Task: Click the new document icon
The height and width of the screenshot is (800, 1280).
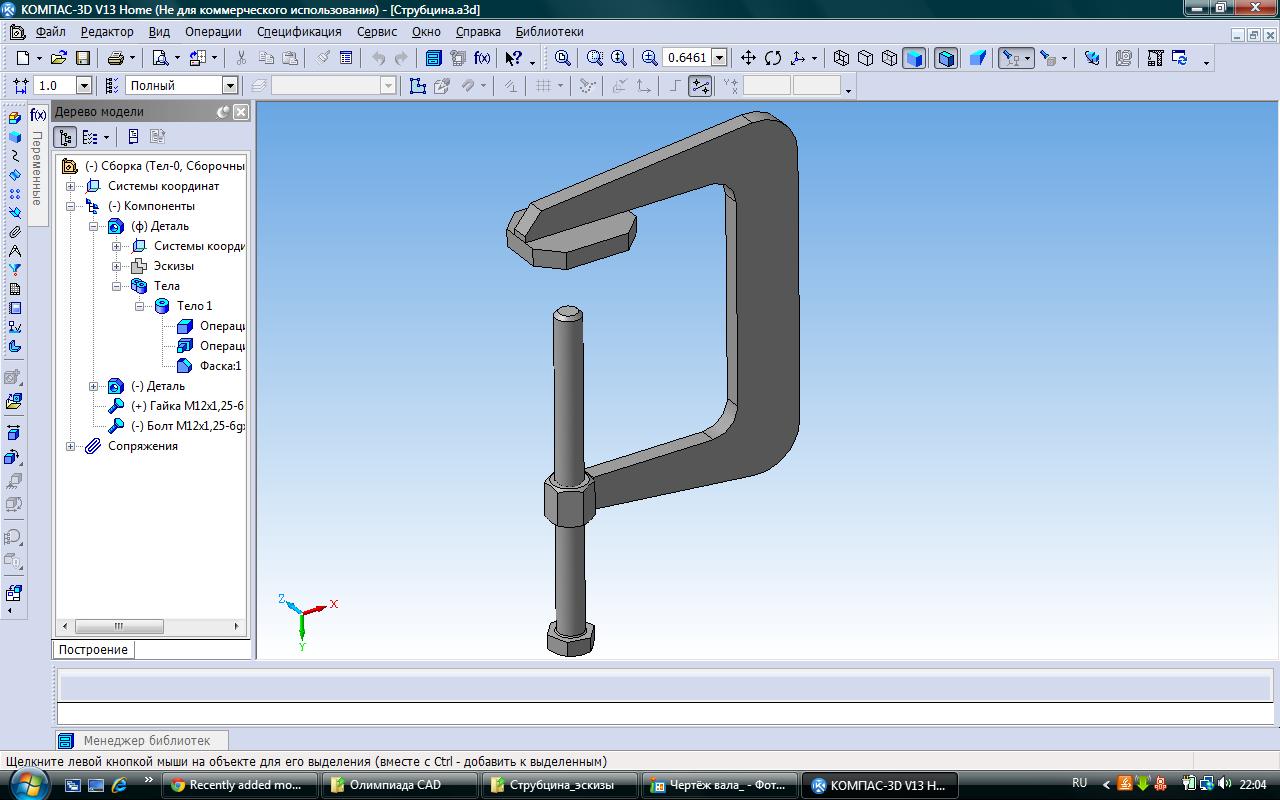Action: click(23, 58)
